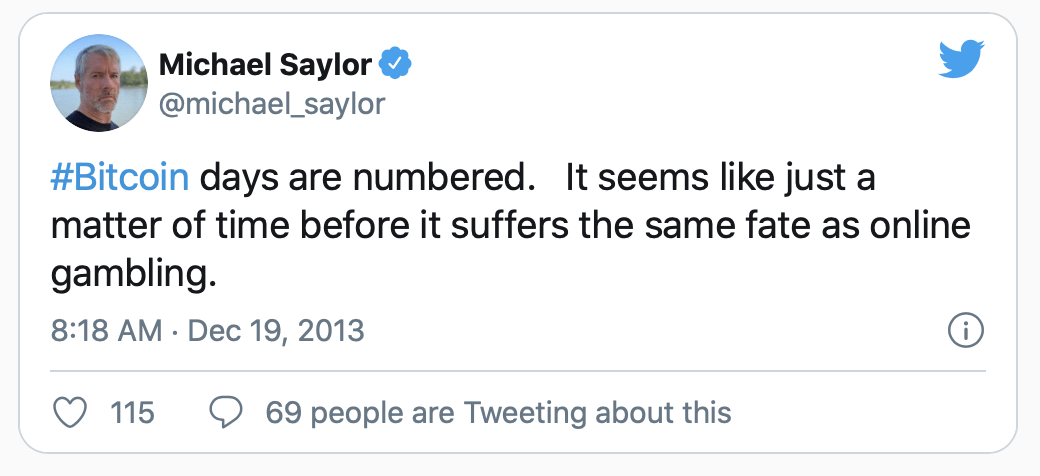Click the blue verified badge
This screenshot has width=1040, height=476.
[x=398, y=65]
